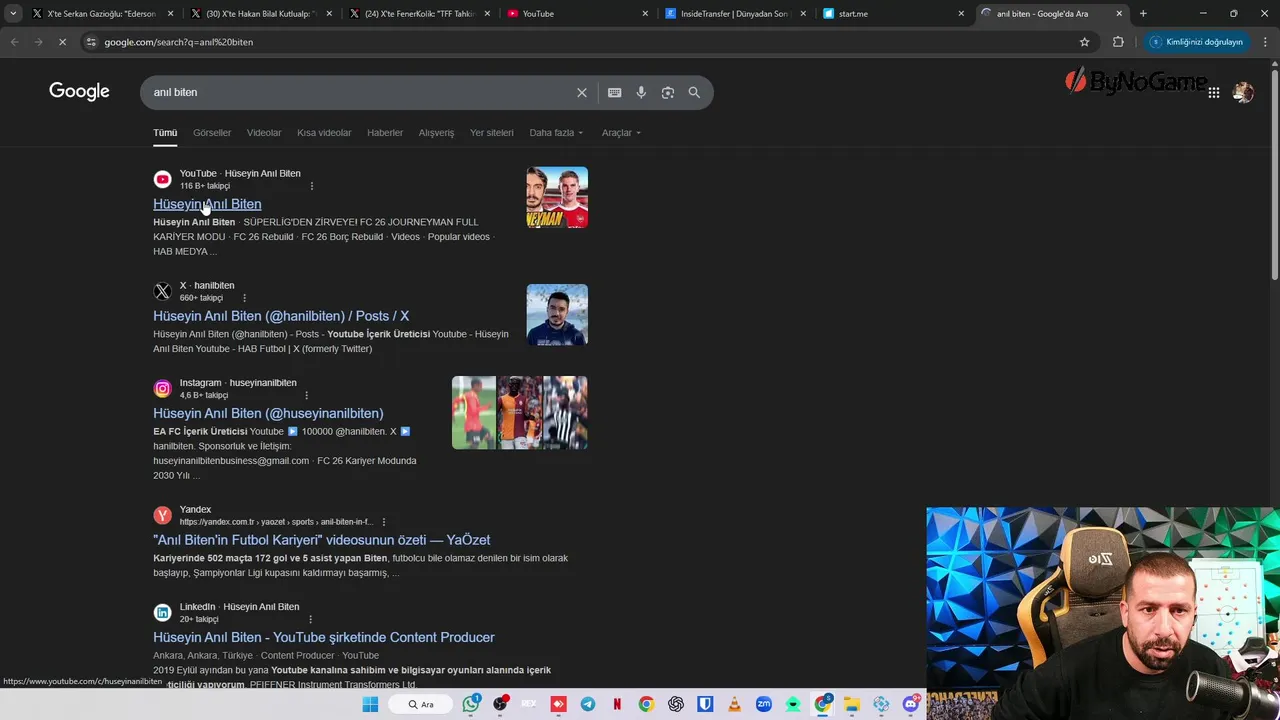1280x720 pixels.
Task: Select the Tümü search tab
Action: tap(165, 132)
